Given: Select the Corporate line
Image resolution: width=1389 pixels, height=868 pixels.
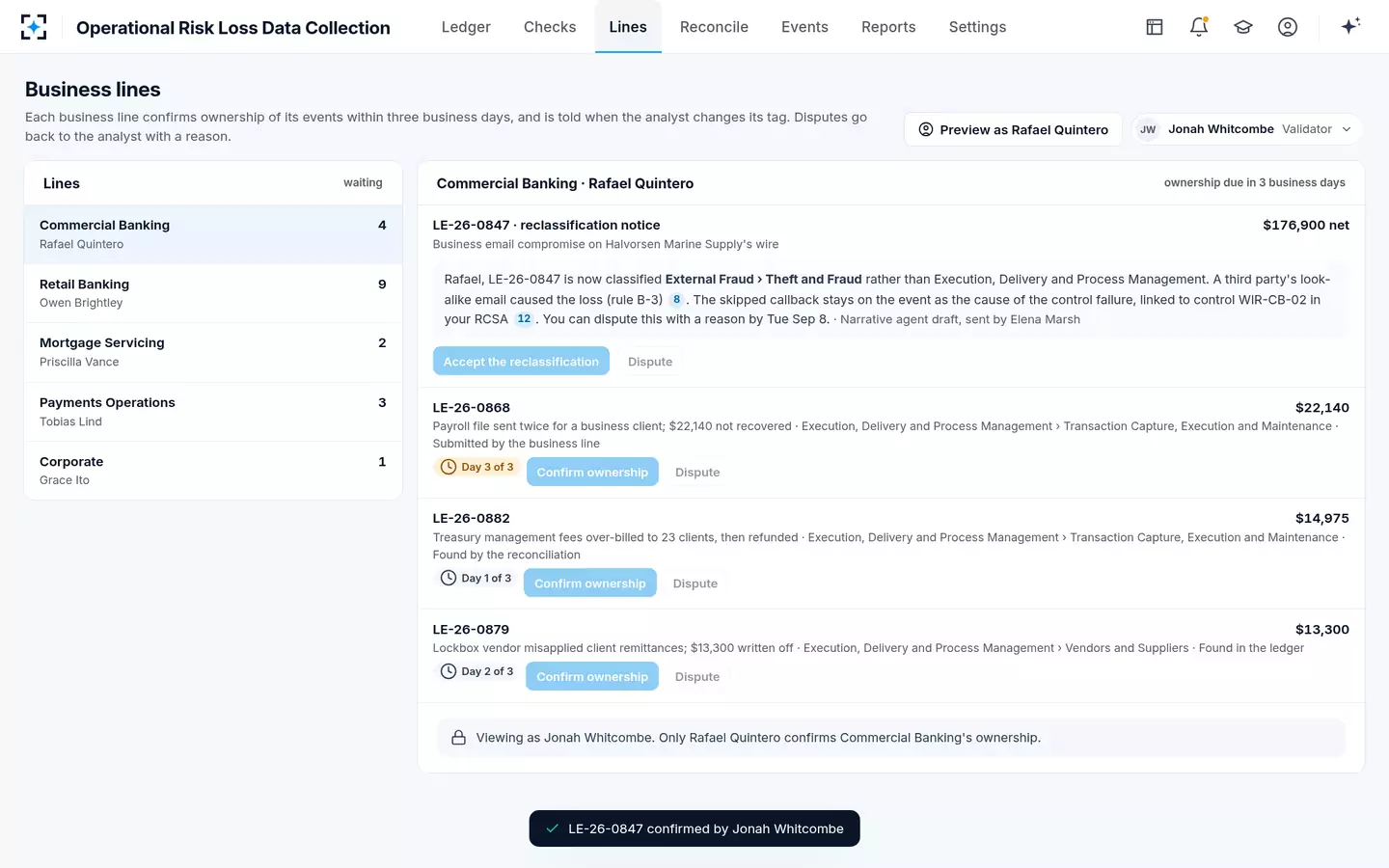Looking at the screenshot, I should [x=213, y=471].
